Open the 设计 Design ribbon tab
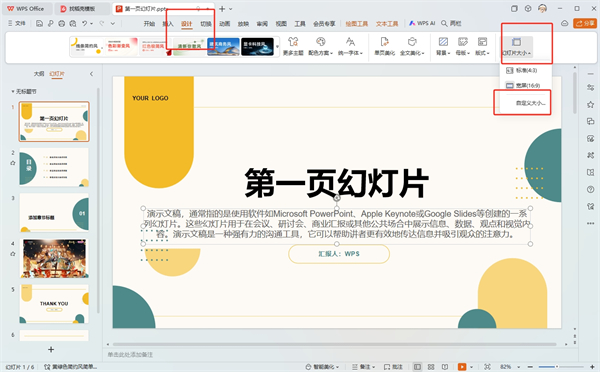600x372 pixels. pyautogui.click(x=186, y=24)
